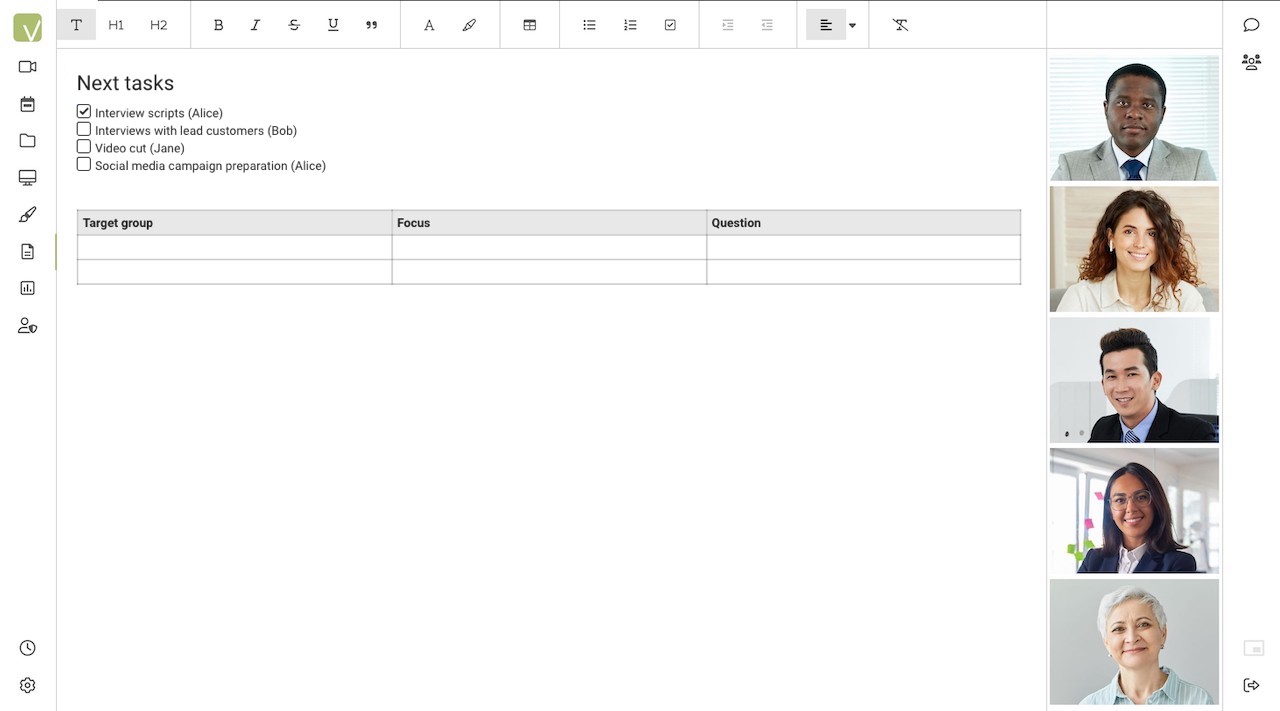Viewport: 1280px width, 711px height.
Task: Mark Interviews with lead customers (Bob) done
Action: 83,129
